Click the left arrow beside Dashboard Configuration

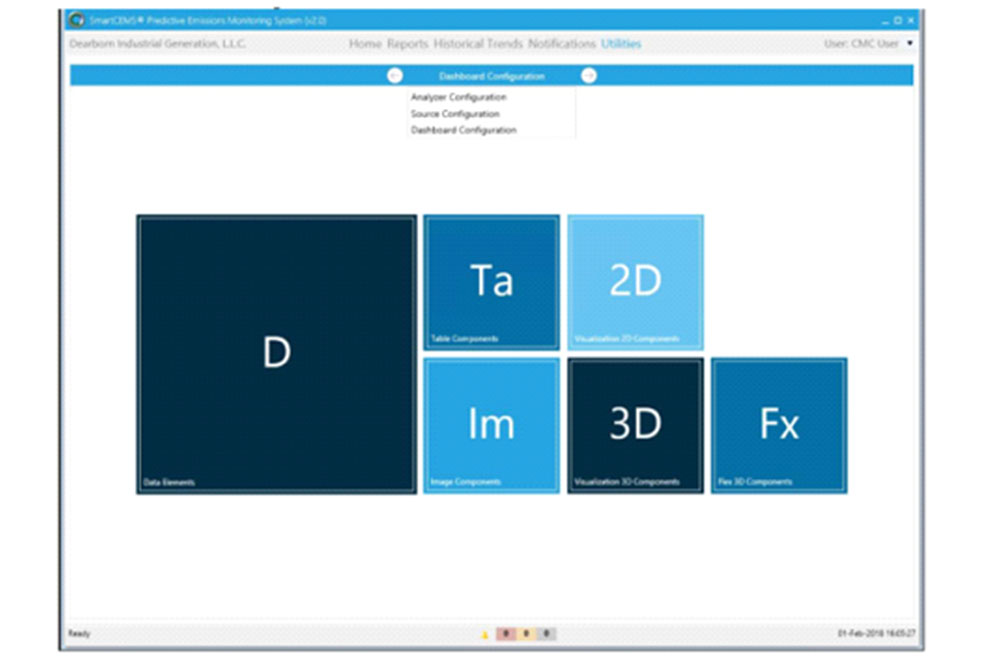point(394,76)
